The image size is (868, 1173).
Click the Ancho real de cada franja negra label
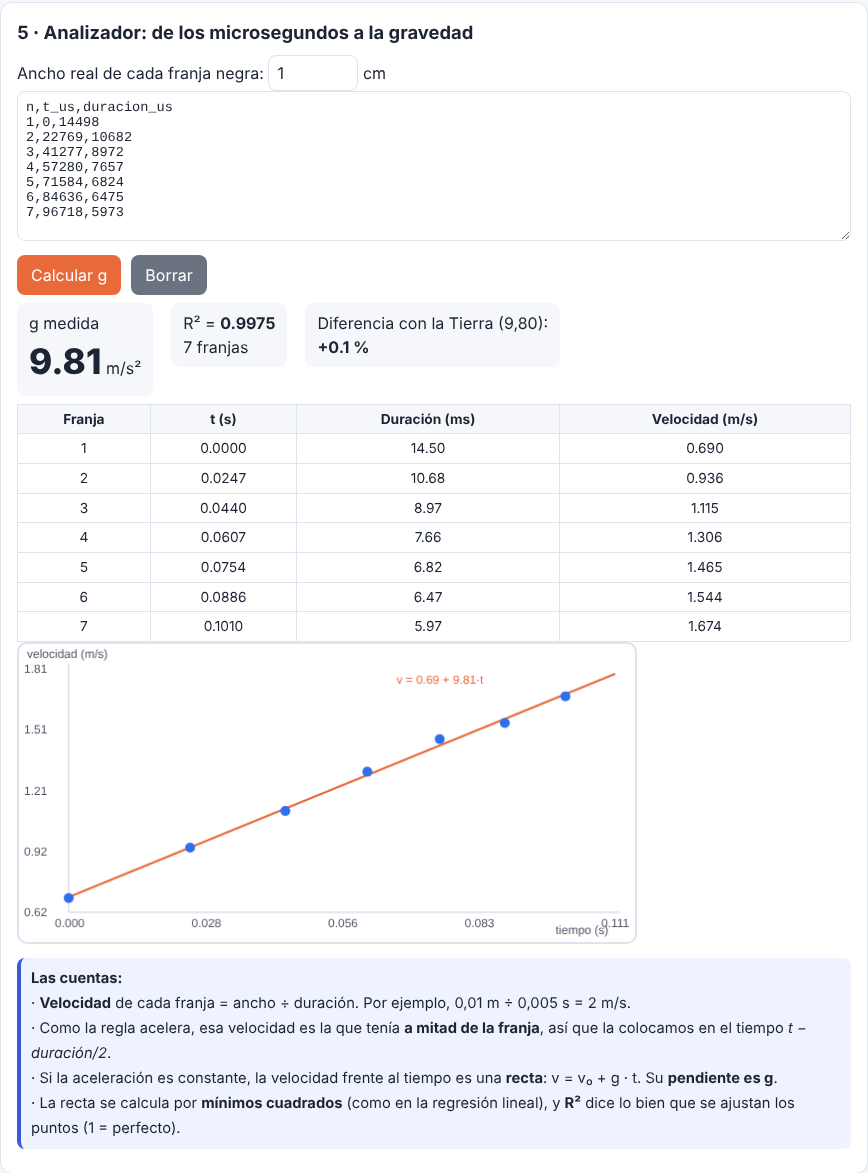pos(141,73)
